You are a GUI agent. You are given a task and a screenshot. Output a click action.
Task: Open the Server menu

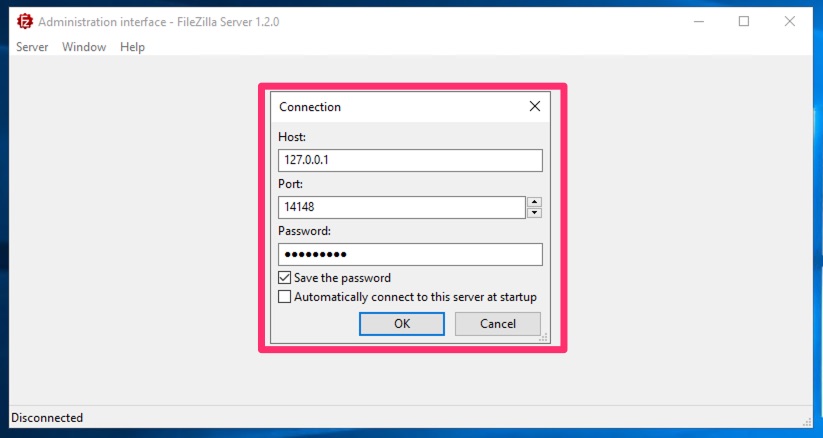coord(32,47)
